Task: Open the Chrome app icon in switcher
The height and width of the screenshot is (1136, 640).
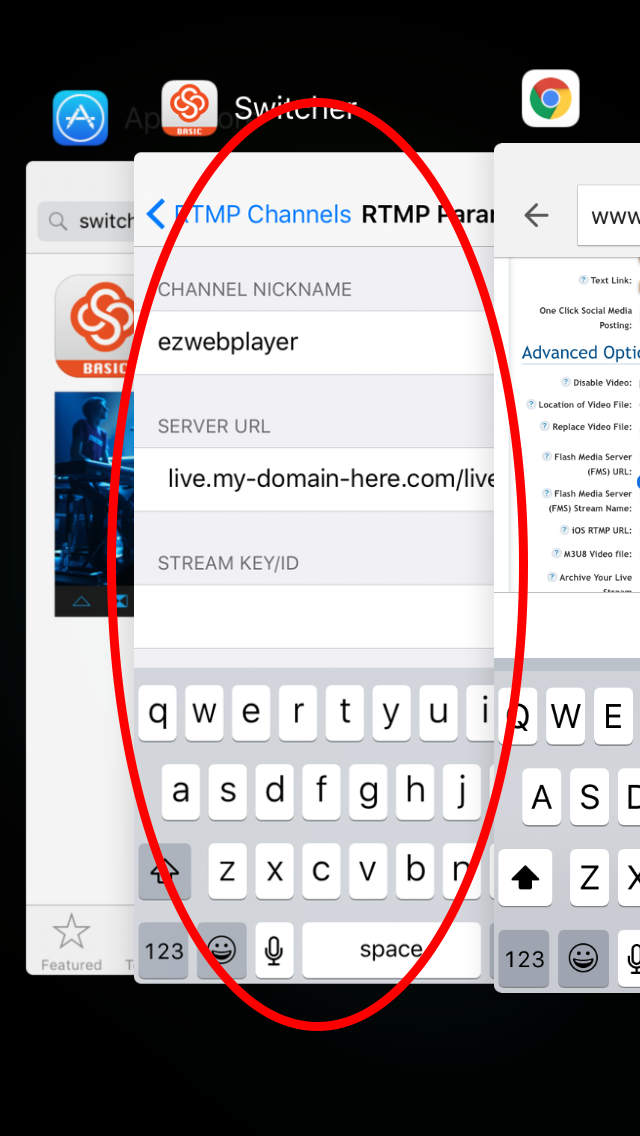Action: click(551, 99)
